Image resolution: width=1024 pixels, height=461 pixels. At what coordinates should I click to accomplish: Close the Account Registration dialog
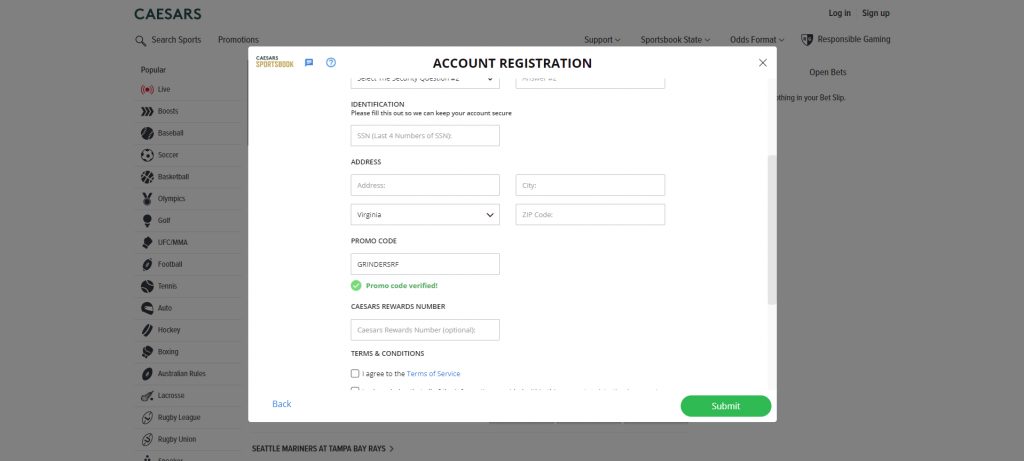pos(763,63)
